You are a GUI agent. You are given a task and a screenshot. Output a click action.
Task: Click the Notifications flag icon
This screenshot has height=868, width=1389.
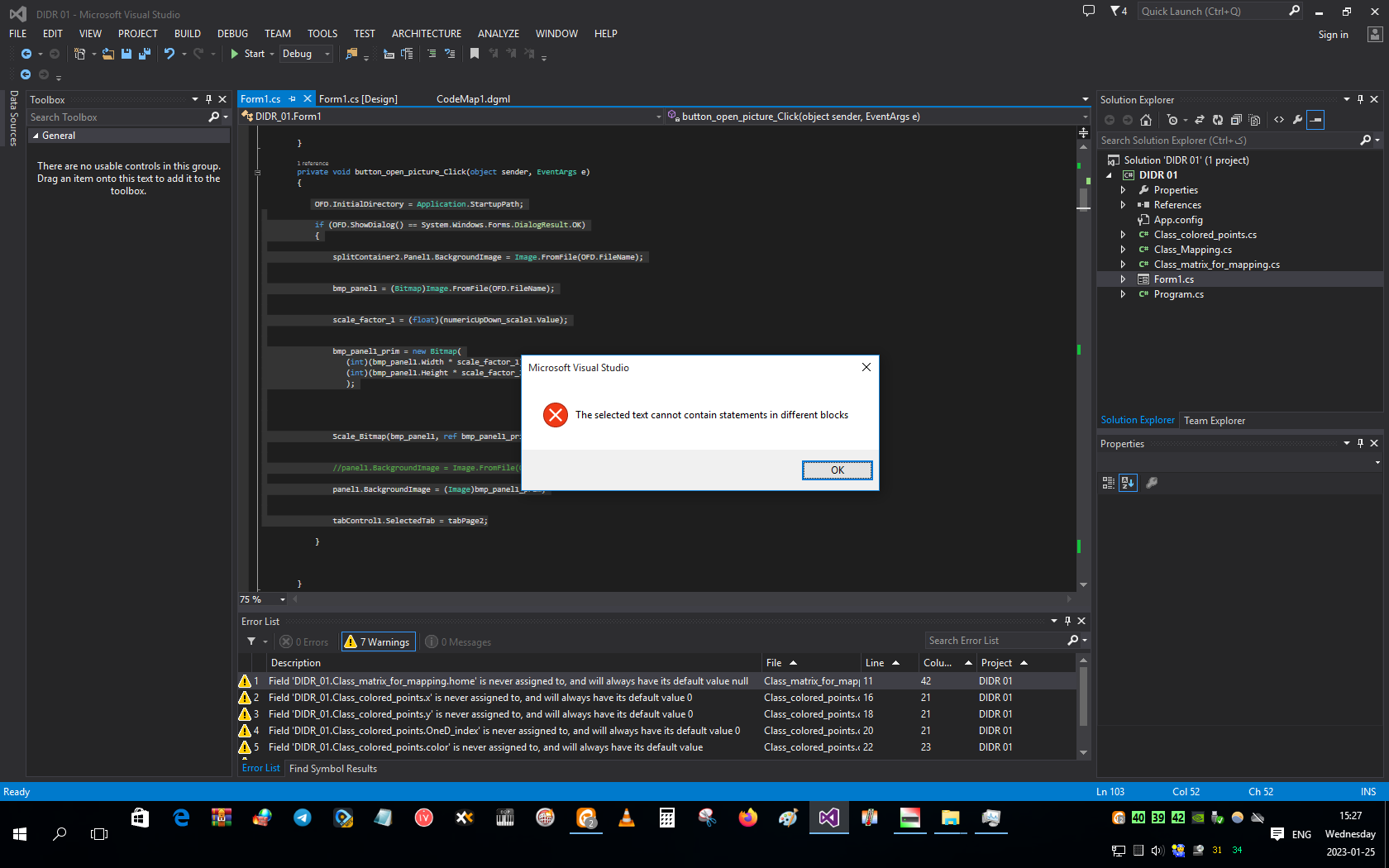pos(1115,11)
